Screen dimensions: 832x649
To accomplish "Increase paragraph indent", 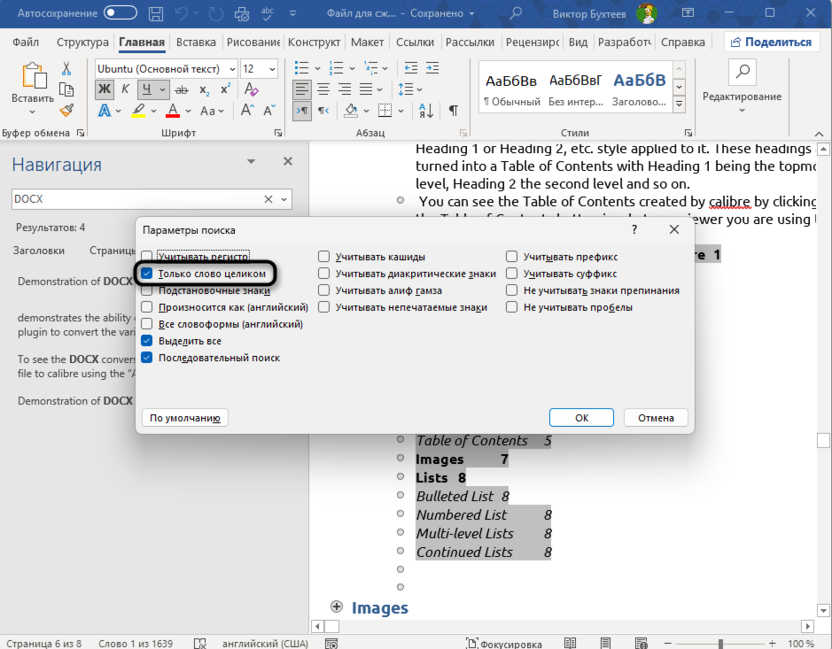I will tap(432, 68).
